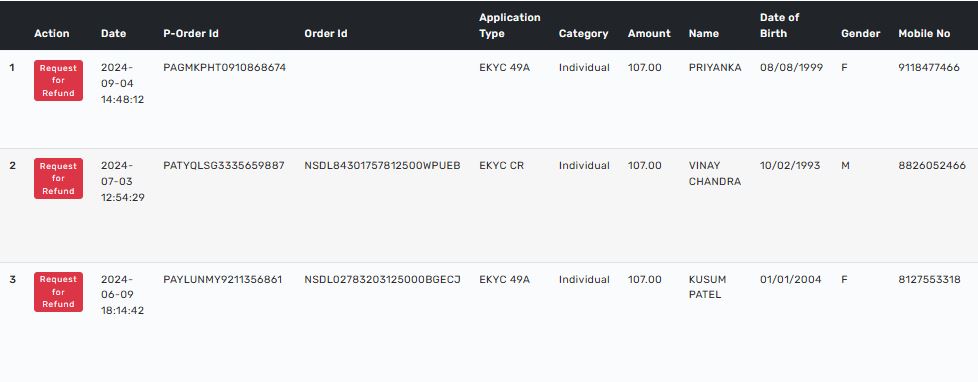Request refund for PRIYANKA's order
Viewport: 978px width, 382px height.
(x=58, y=81)
